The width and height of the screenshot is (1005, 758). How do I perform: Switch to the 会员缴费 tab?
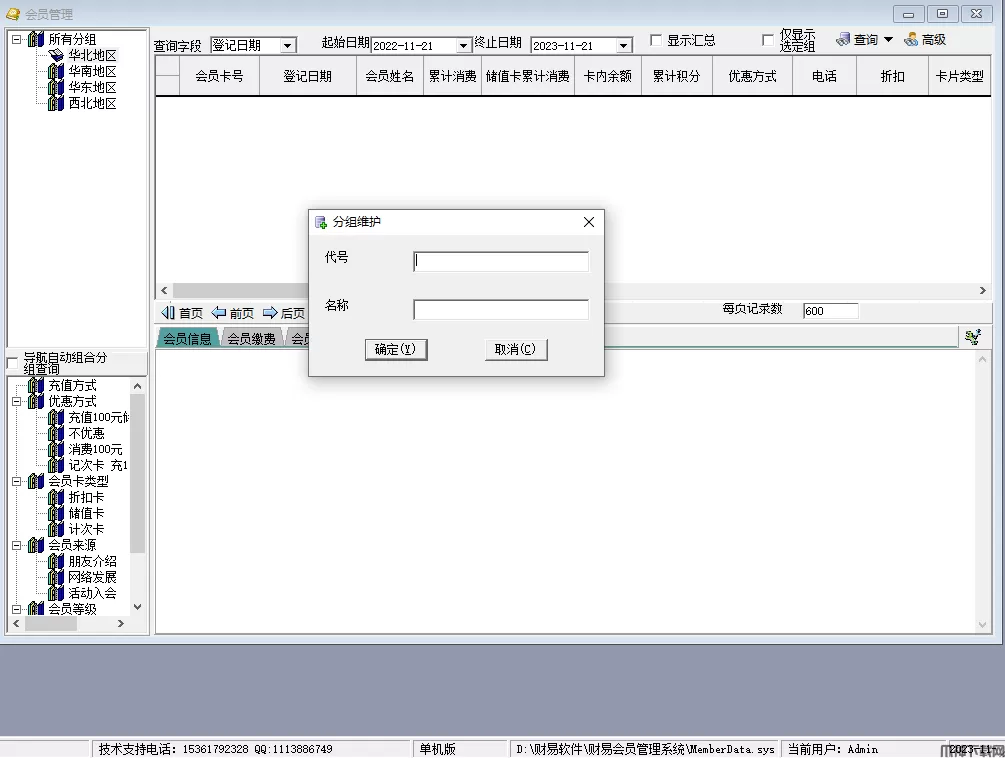(251, 339)
